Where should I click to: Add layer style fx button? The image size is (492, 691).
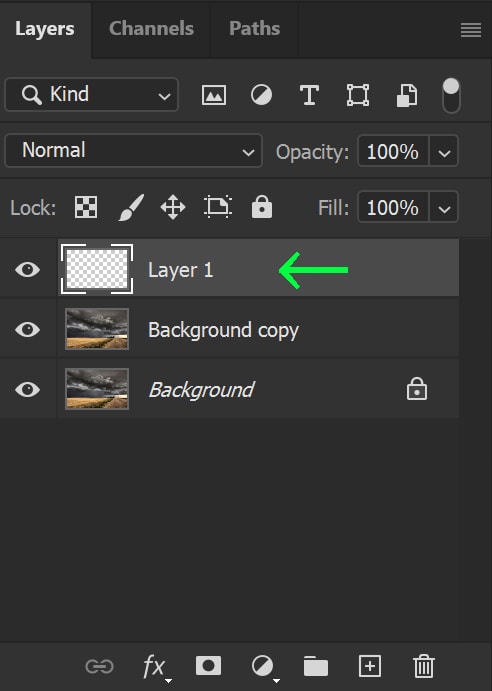coord(156,666)
